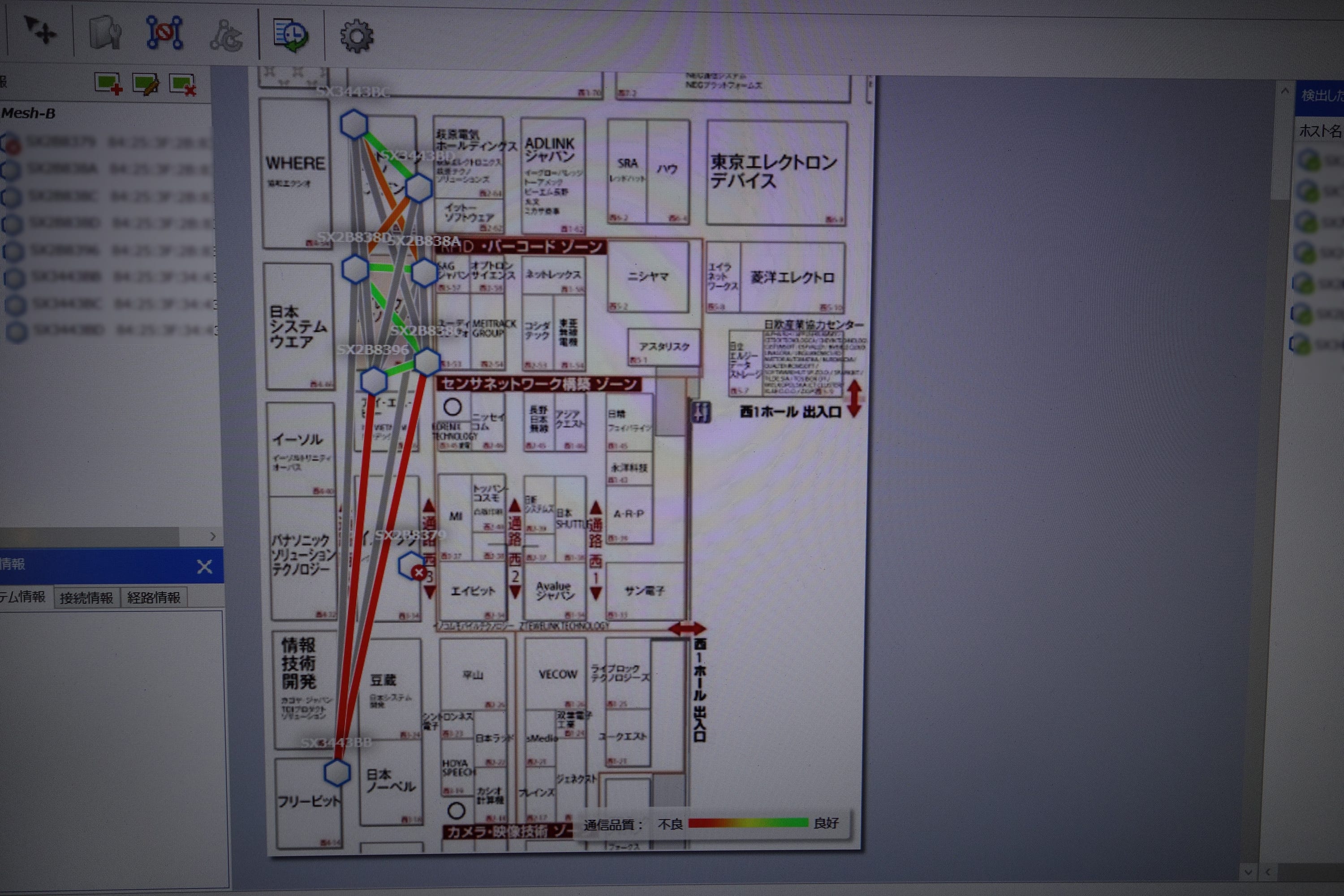Select node SX3443BB hexagon on the map
The height and width of the screenshot is (896, 1344).
337,772
